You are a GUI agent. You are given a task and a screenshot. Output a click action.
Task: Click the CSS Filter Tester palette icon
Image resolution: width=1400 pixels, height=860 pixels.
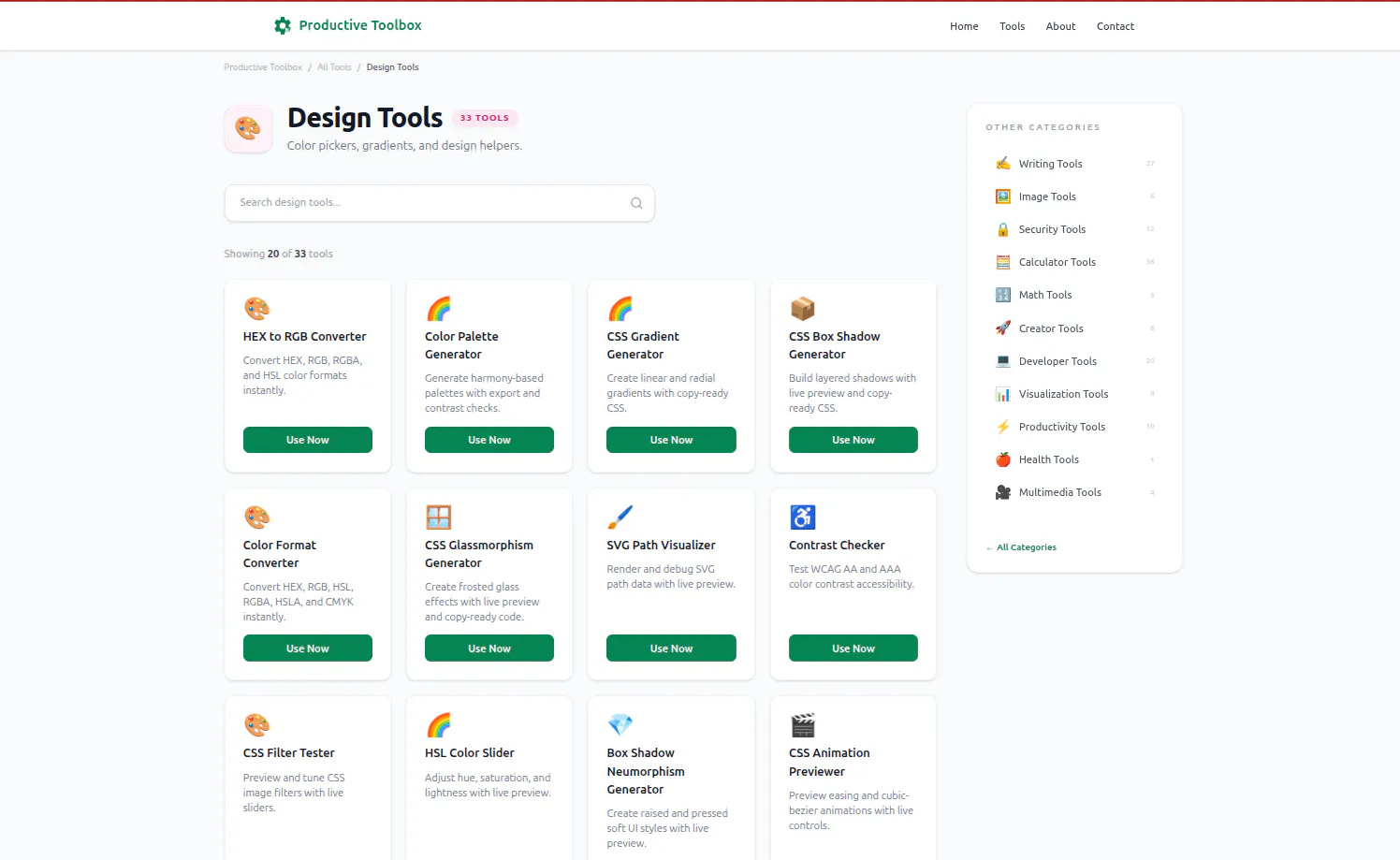click(256, 724)
